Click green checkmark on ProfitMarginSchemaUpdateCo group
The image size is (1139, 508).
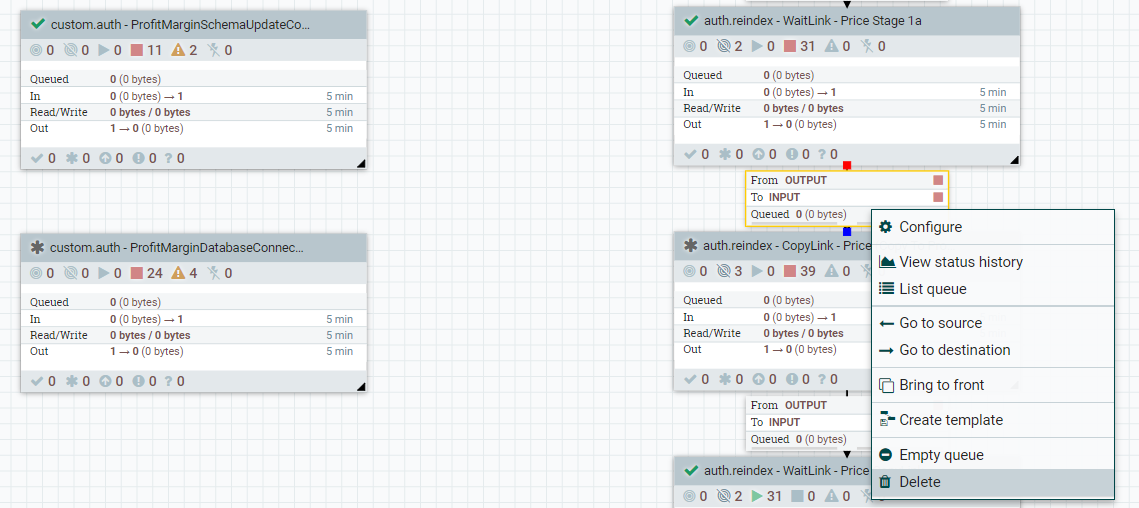tap(38, 24)
